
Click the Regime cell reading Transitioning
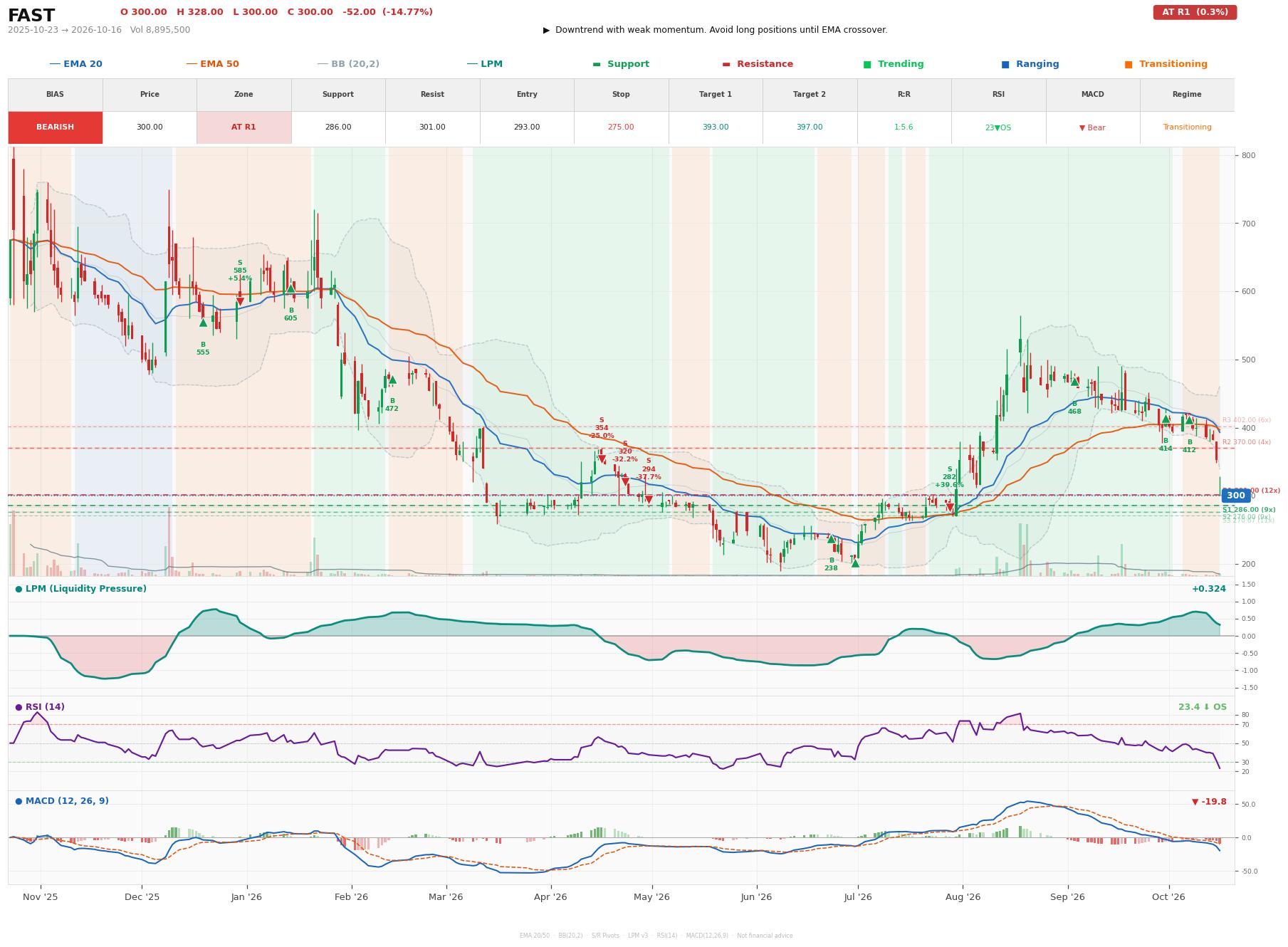click(1187, 127)
